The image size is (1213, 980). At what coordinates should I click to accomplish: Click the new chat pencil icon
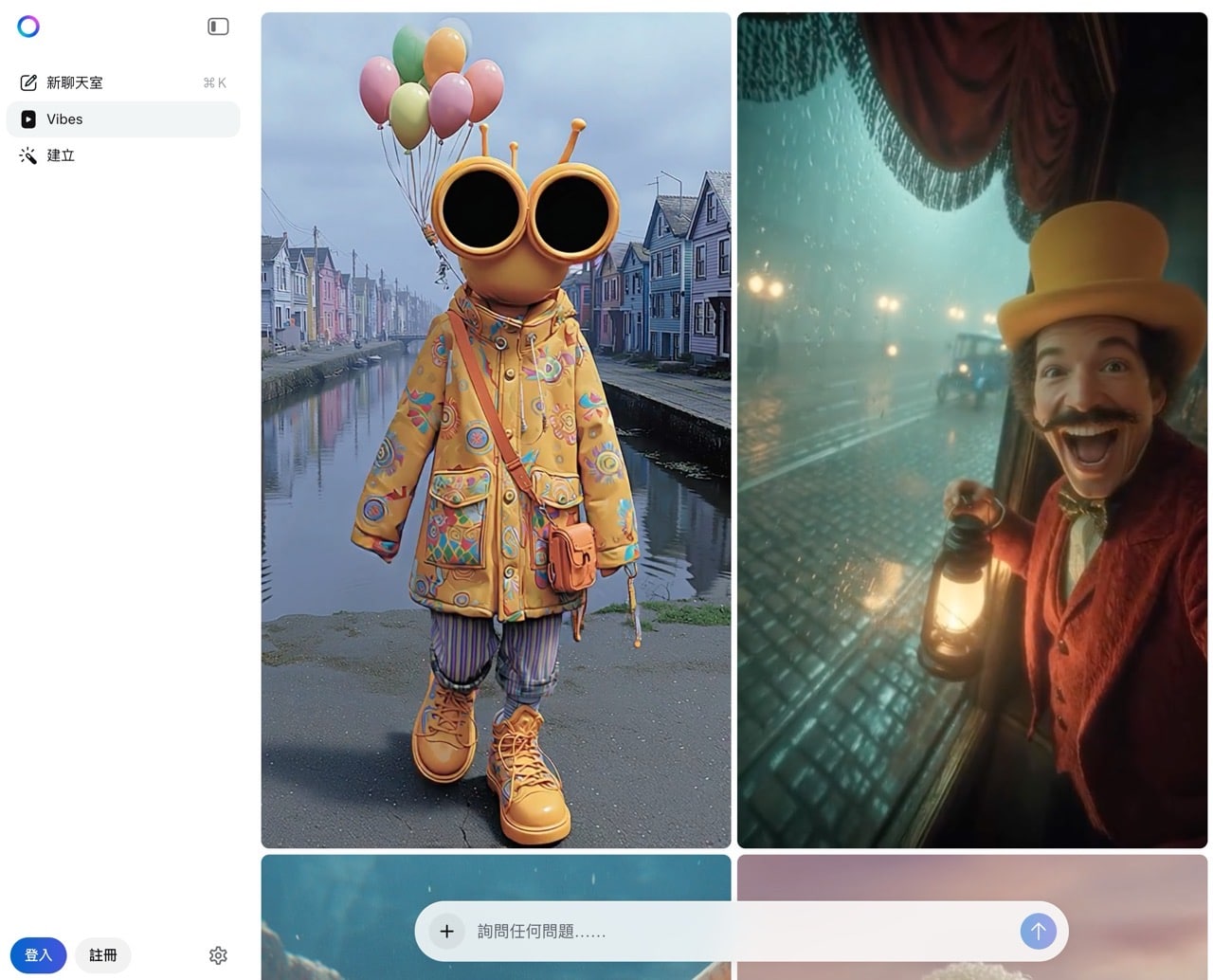click(28, 82)
